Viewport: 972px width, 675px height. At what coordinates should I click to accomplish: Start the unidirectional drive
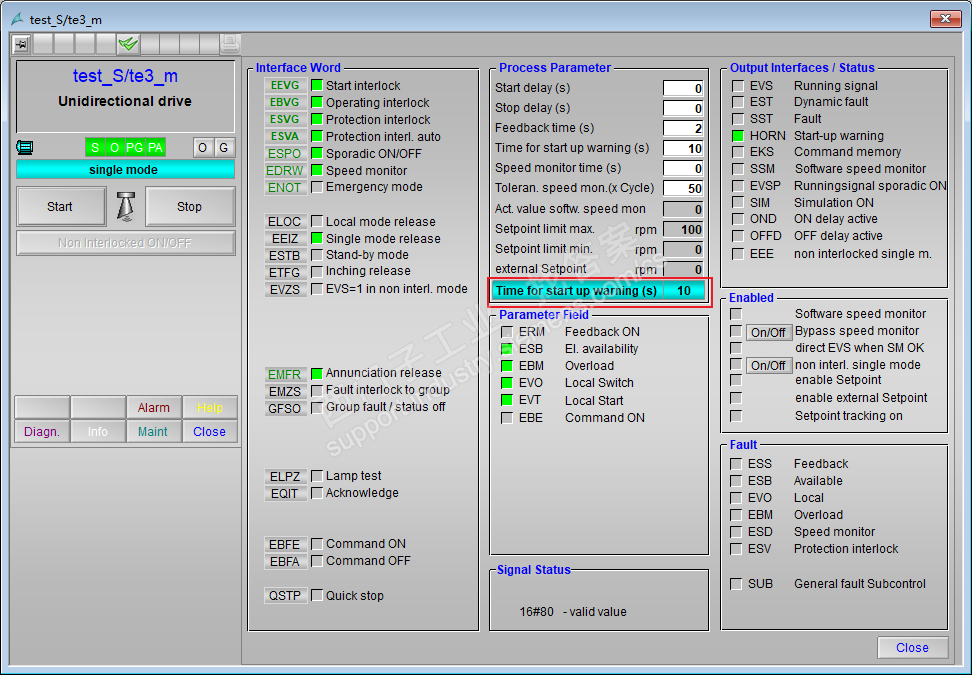pos(60,206)
